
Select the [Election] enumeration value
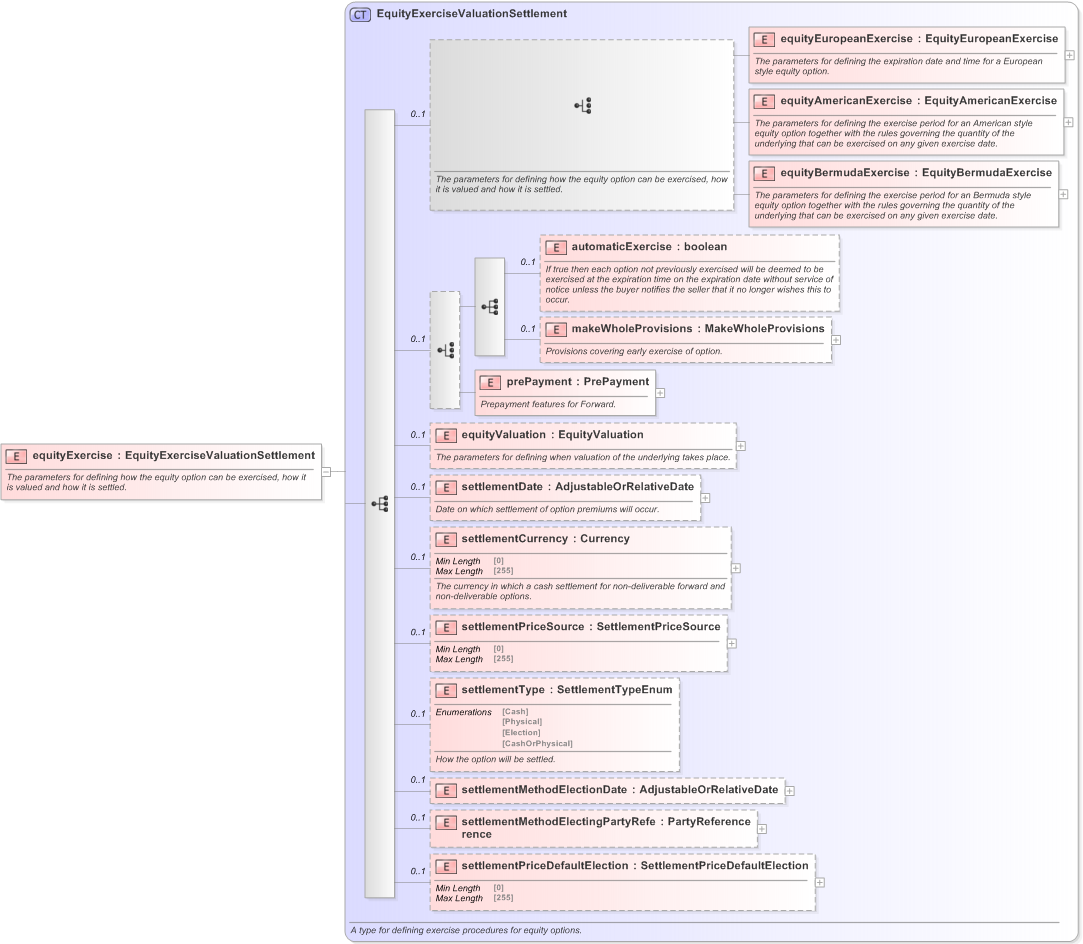coord(521,733)
